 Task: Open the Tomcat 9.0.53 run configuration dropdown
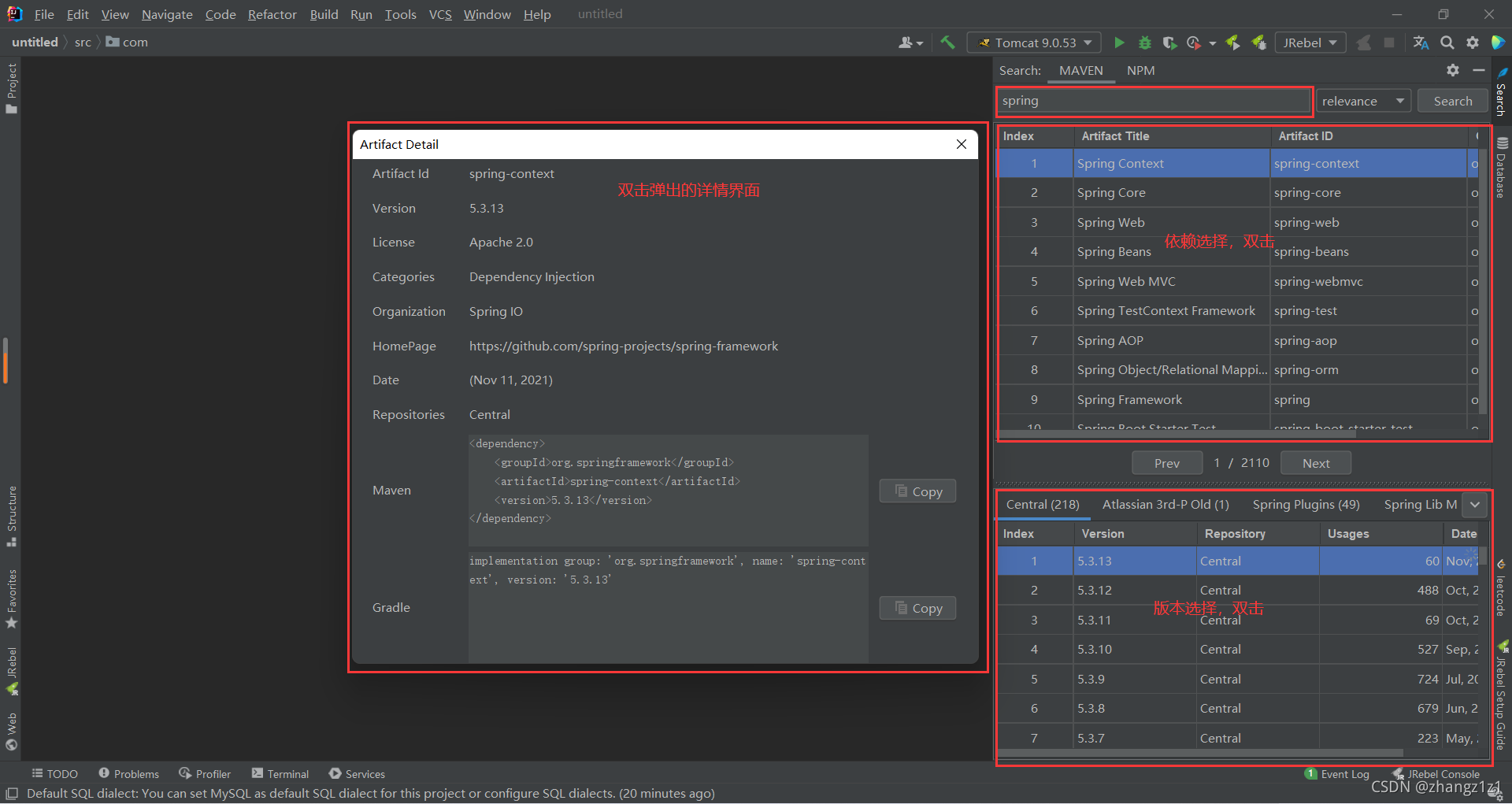[x=1036, y=43]
